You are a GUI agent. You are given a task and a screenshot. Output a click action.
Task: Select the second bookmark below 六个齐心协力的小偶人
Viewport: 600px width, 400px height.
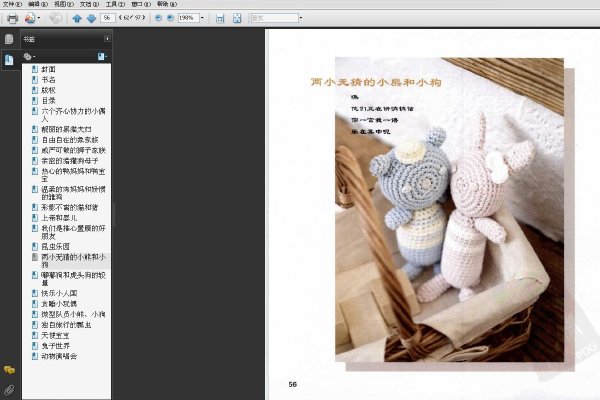click(70, 140)
